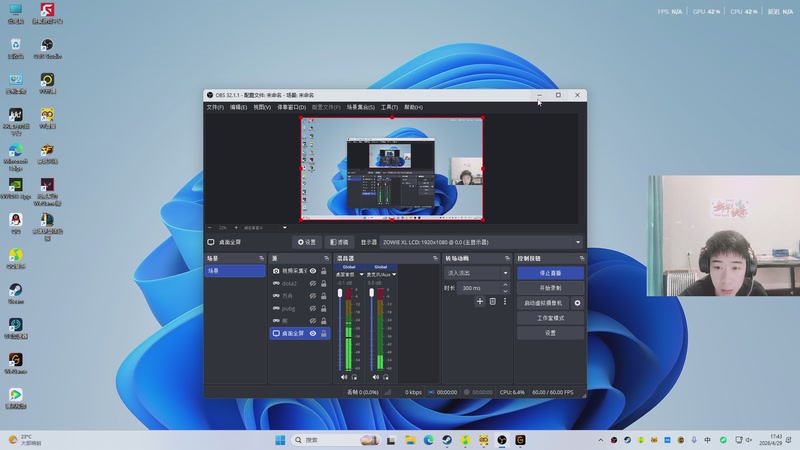Click the lock icon for dota2 source
Image resolution: width=800 pixels, height=450 pixels.
[x=324, y=284]
